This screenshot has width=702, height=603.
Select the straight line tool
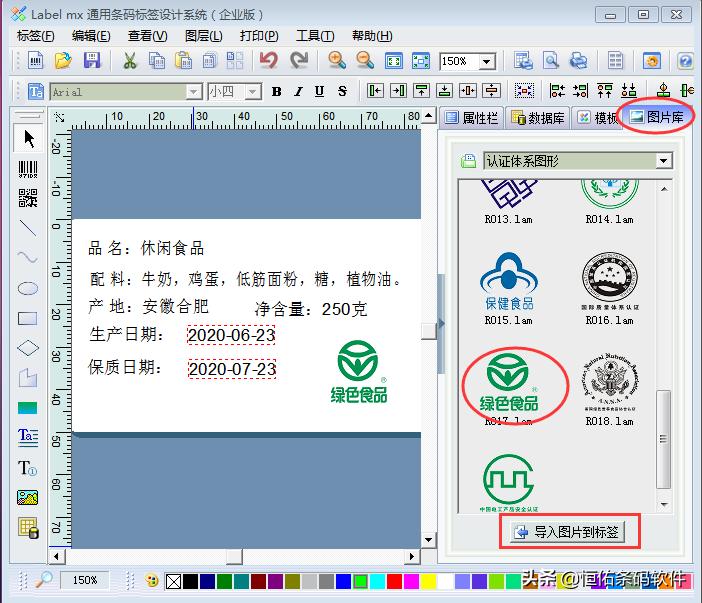point(28,228)
